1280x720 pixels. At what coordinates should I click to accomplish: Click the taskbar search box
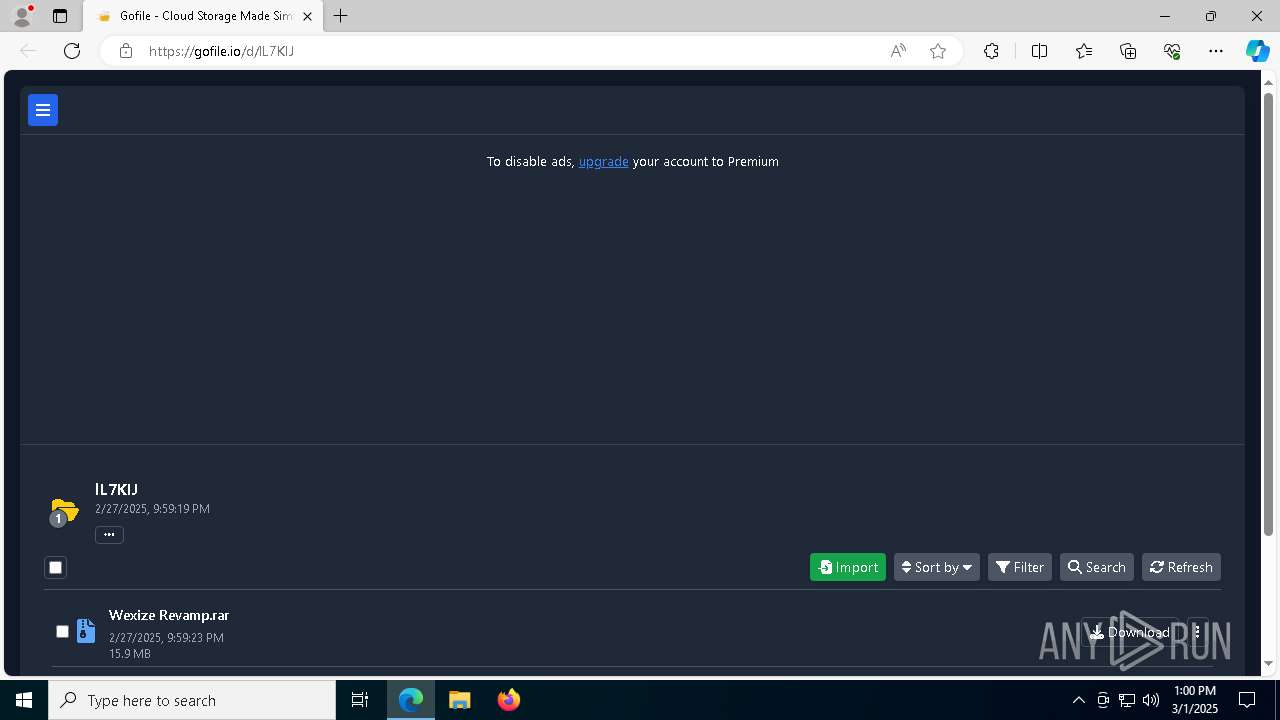pyautogui.click(x=192, y=700)
